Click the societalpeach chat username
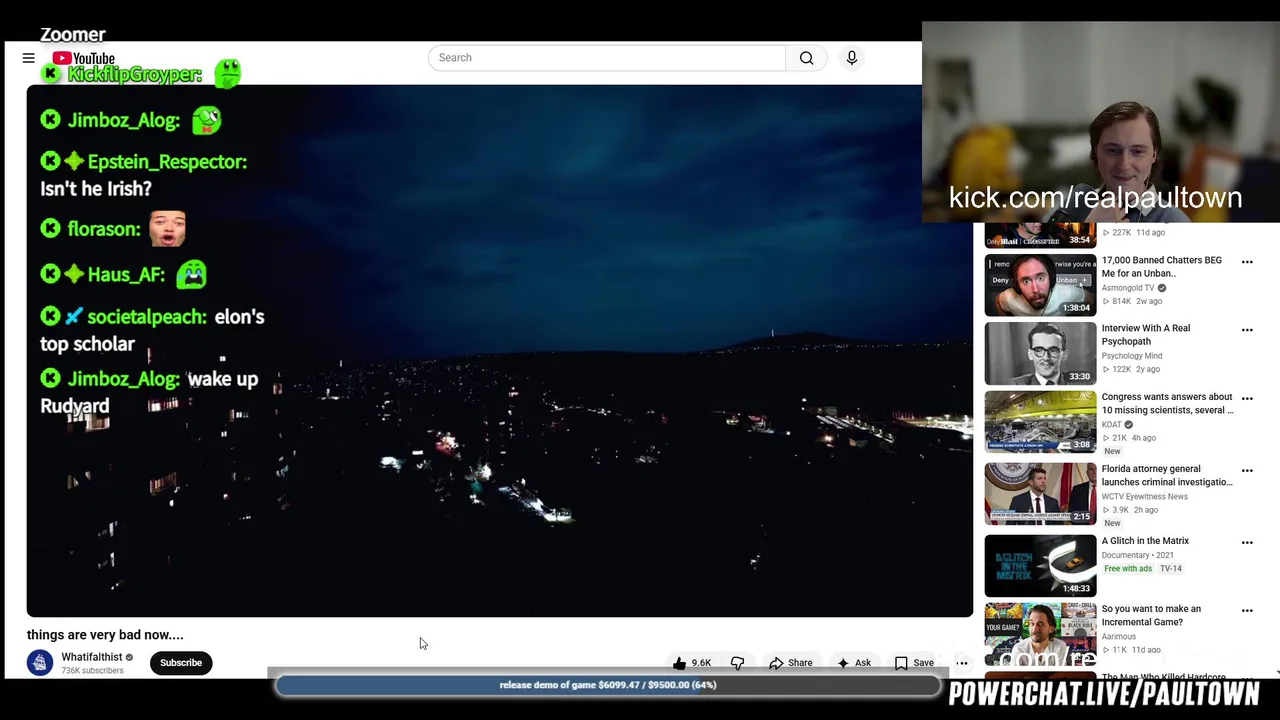Screen dimensions: 1280x720 click(147, 317)
